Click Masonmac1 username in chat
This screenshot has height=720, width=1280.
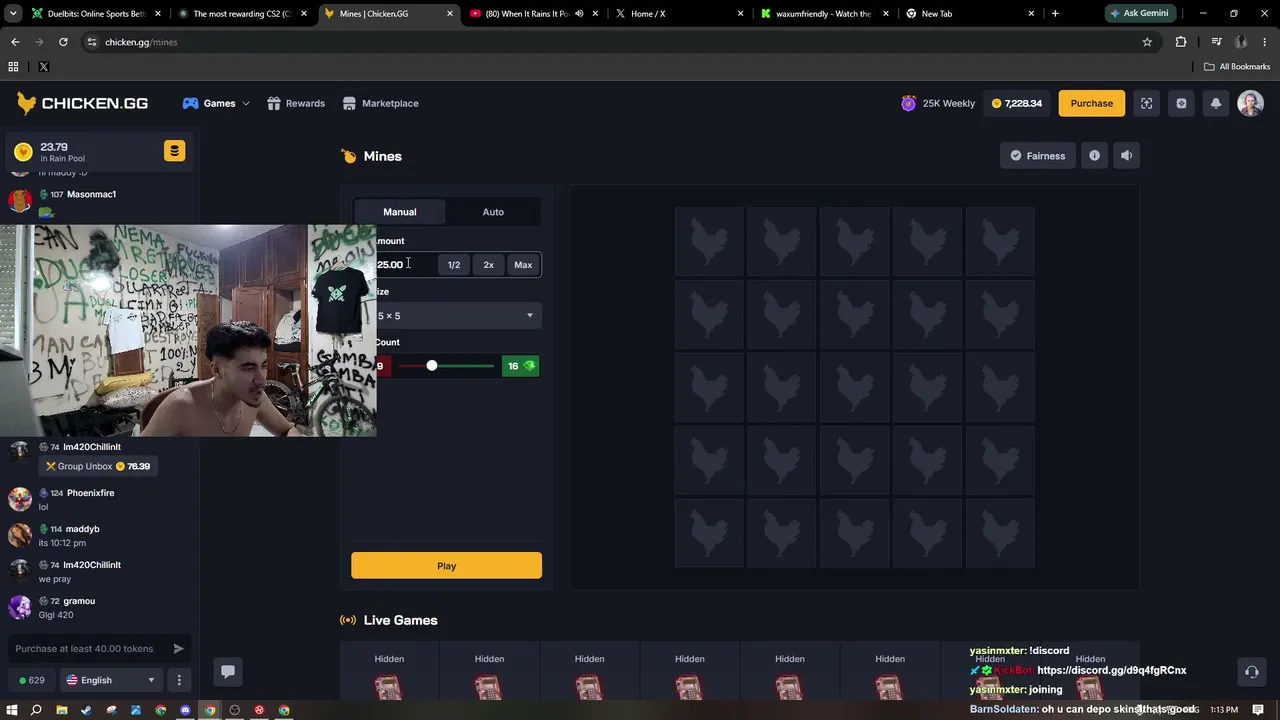pyautogui.click(x=91, y=194)
